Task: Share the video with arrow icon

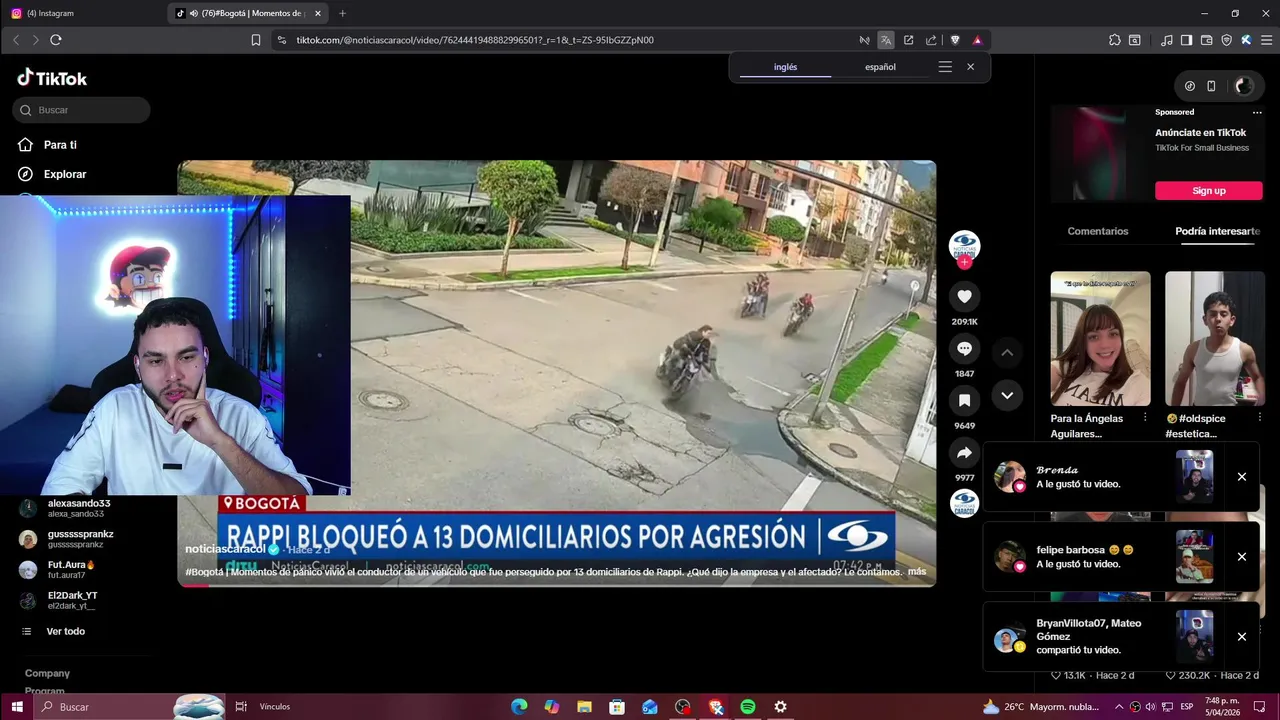Action: click(964, 453)
